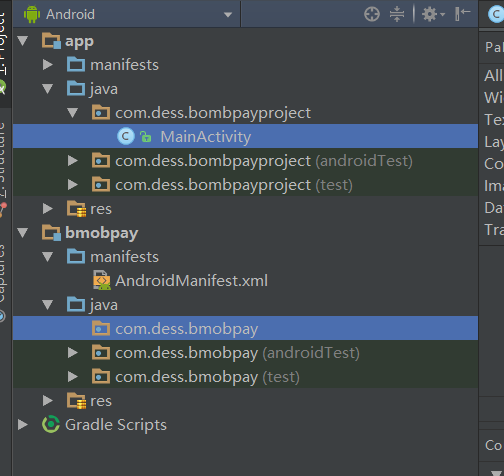Open AndroidManifest.xml file
The image size is (504, 476).
click(x=191, y=281)
